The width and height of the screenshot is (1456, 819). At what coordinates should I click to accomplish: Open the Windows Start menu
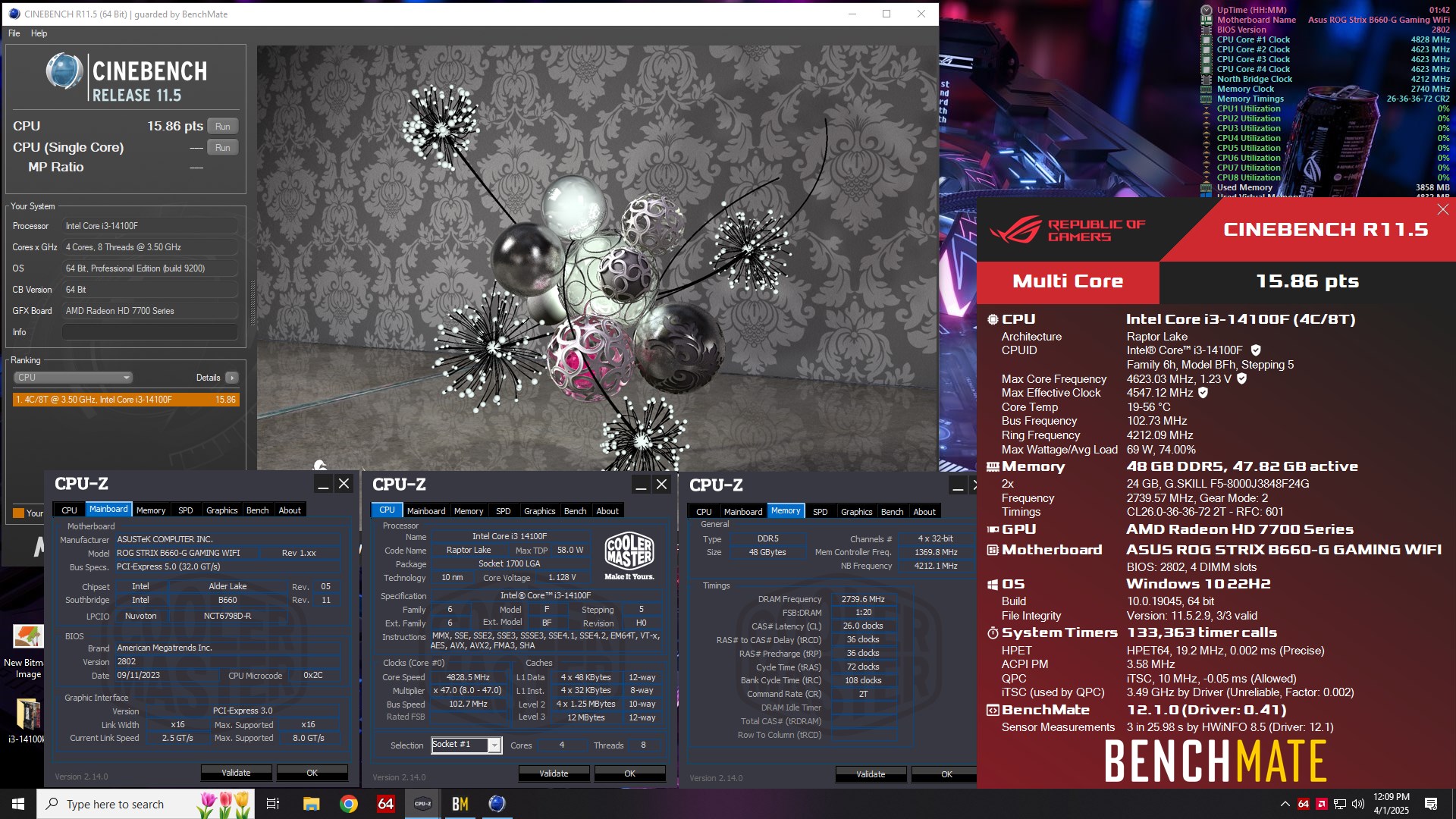coord(18,804)
